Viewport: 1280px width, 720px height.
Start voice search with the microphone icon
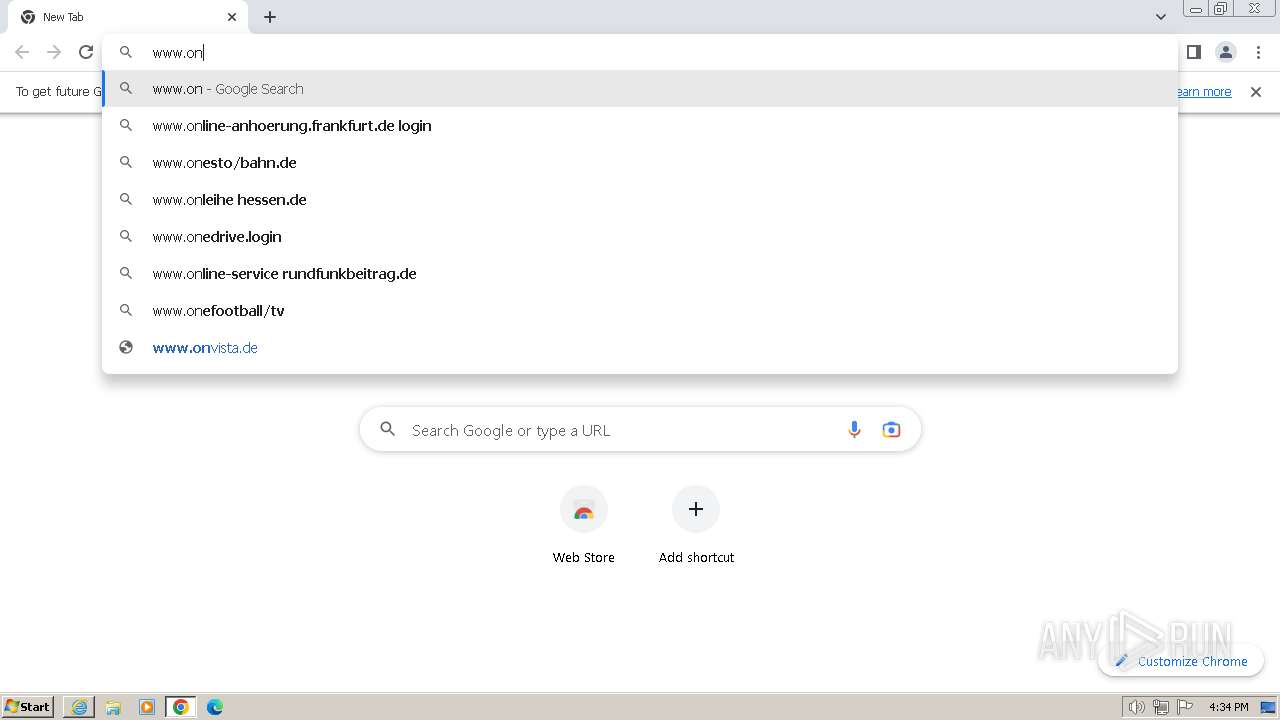854,430
